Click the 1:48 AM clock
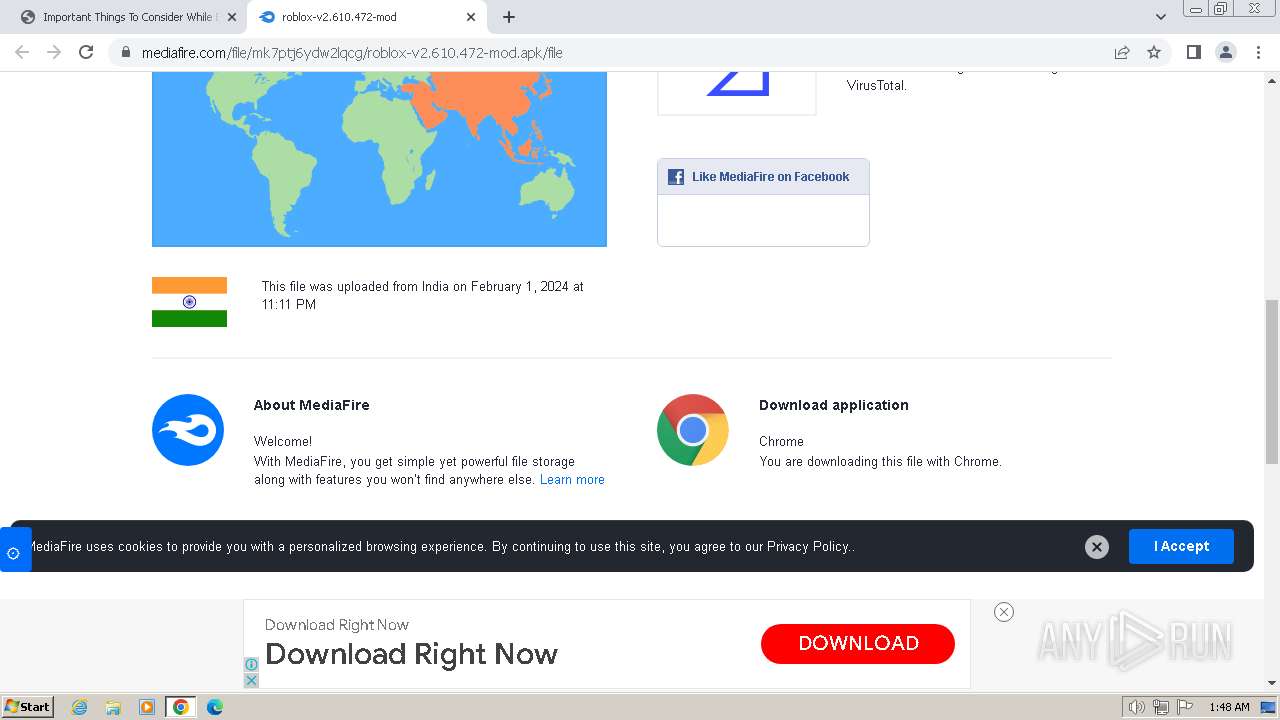Image resolution: width=1280 pixels, height=720 pixels. 1229,707
